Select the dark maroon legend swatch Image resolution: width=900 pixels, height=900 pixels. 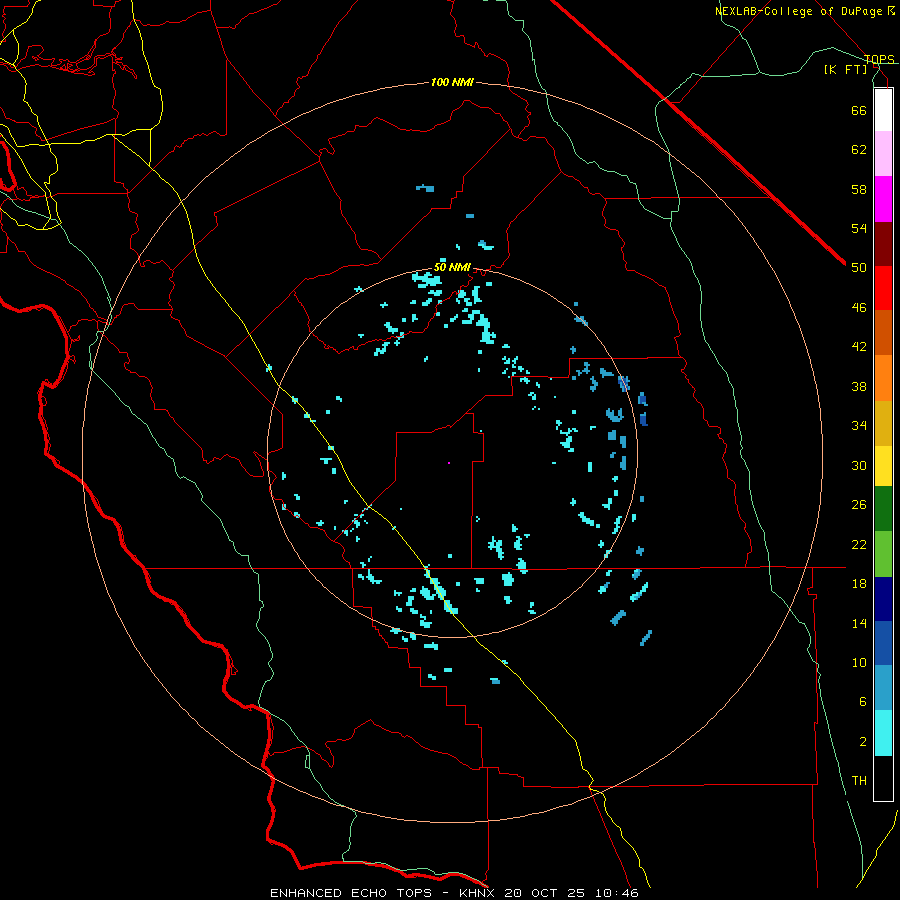click(883, 244)
